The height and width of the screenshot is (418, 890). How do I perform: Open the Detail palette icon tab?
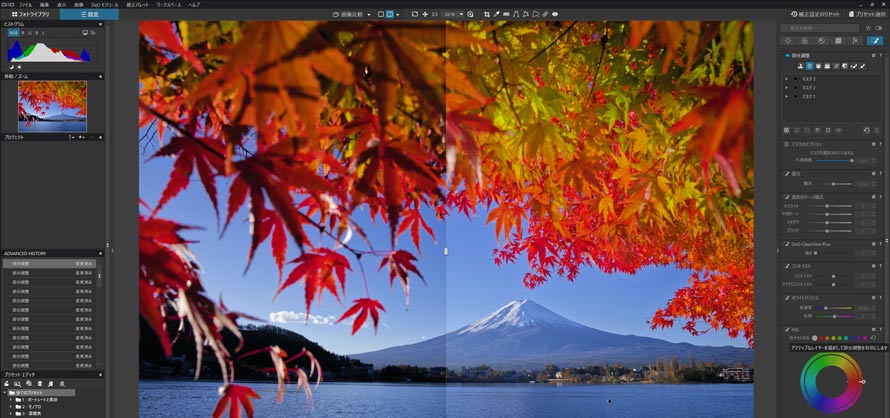tap(821, 41)
